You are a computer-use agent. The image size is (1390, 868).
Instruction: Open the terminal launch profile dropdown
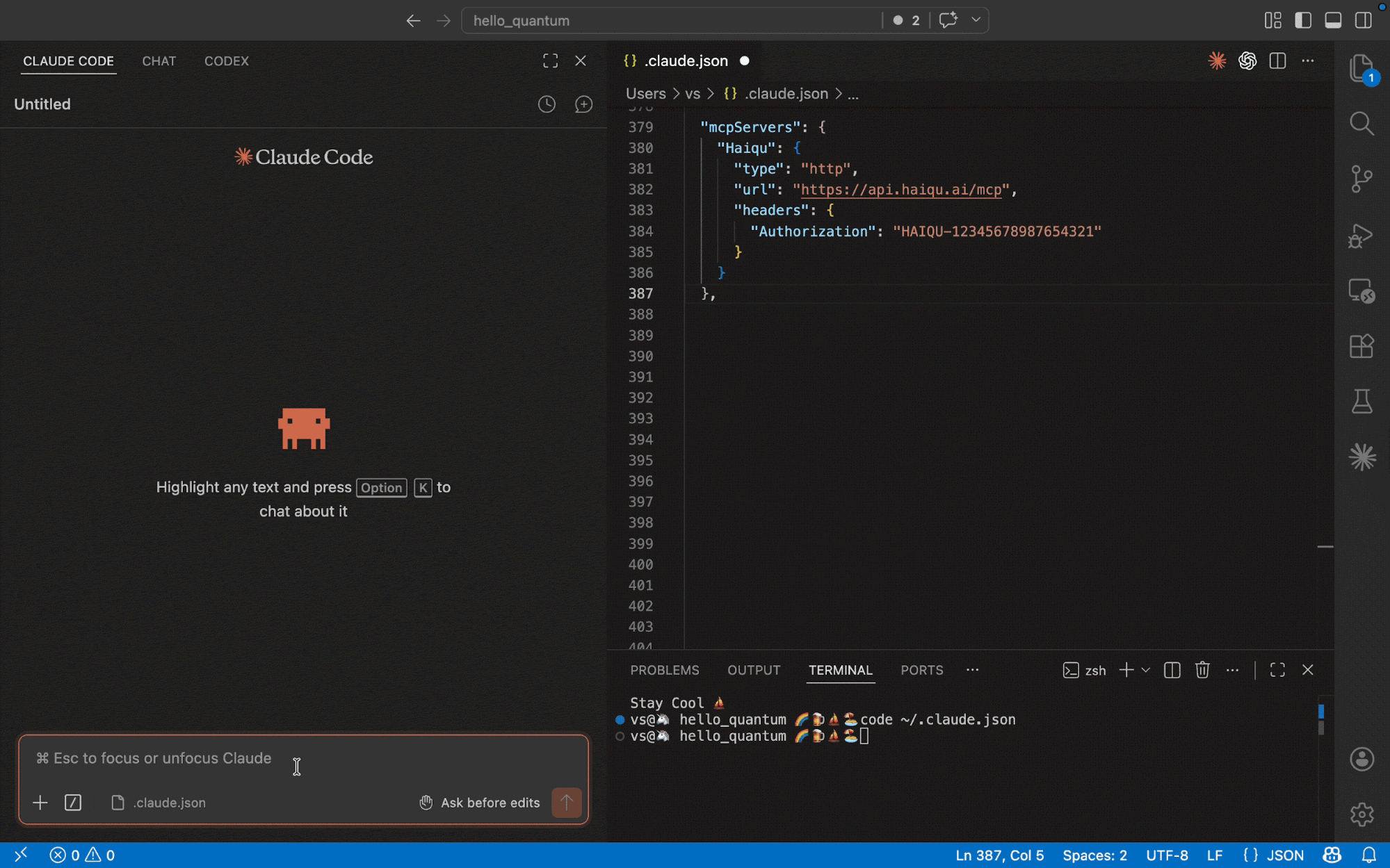point(1146,670)
